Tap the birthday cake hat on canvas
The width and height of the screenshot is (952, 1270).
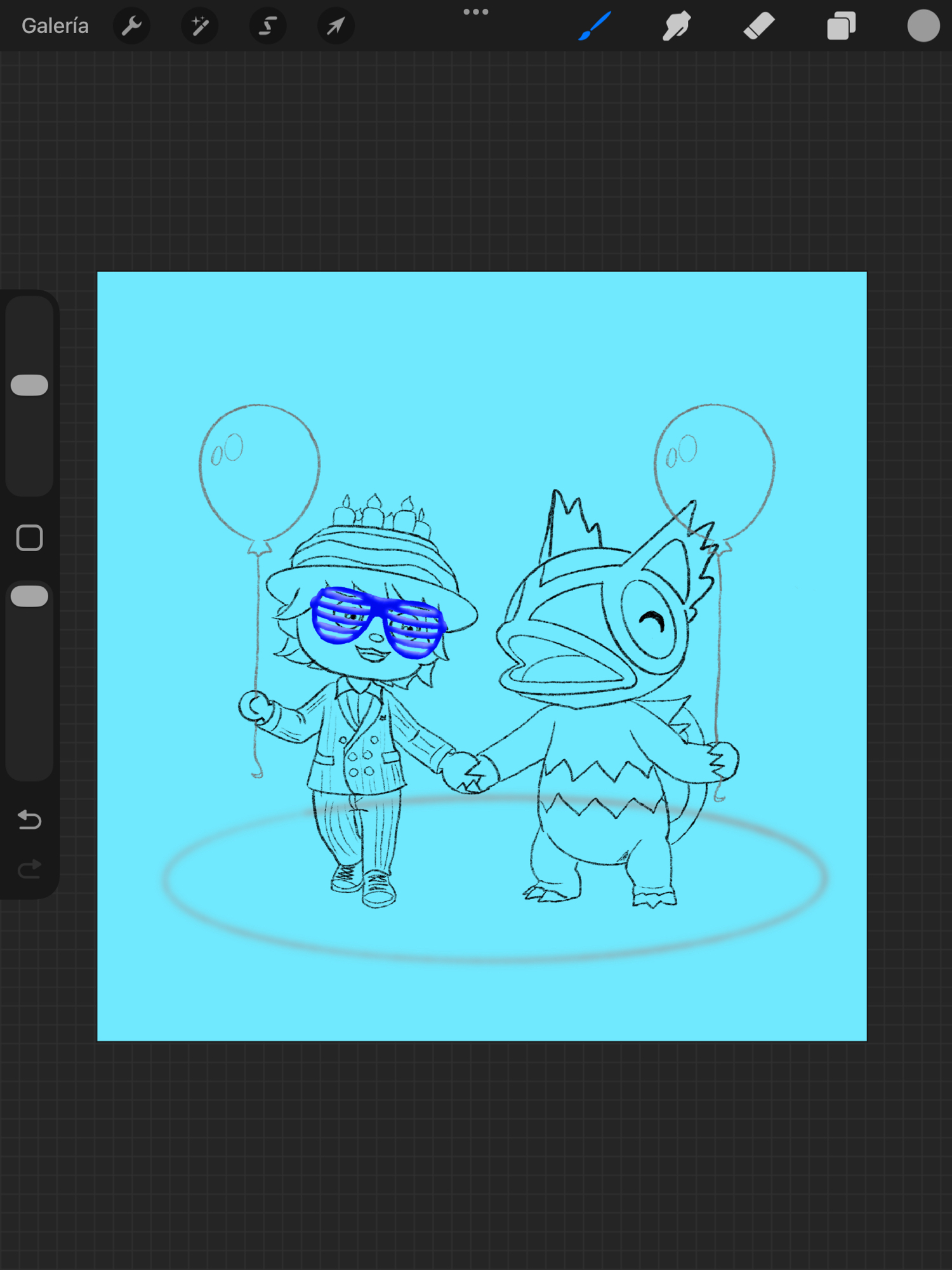pyautogui.click(x=374, y=546)
